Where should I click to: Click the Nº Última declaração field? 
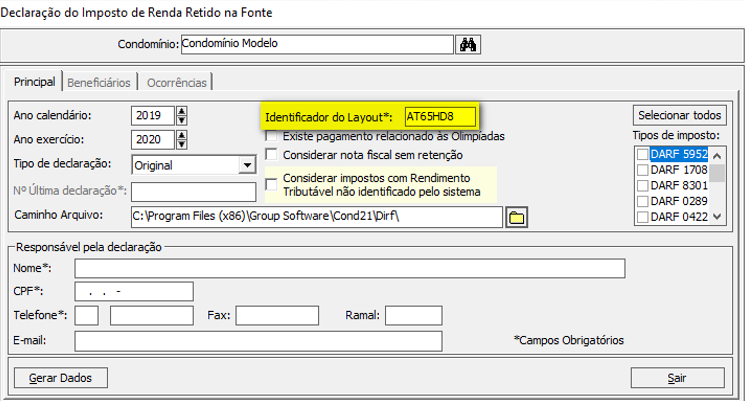click(x=194, y=192)
